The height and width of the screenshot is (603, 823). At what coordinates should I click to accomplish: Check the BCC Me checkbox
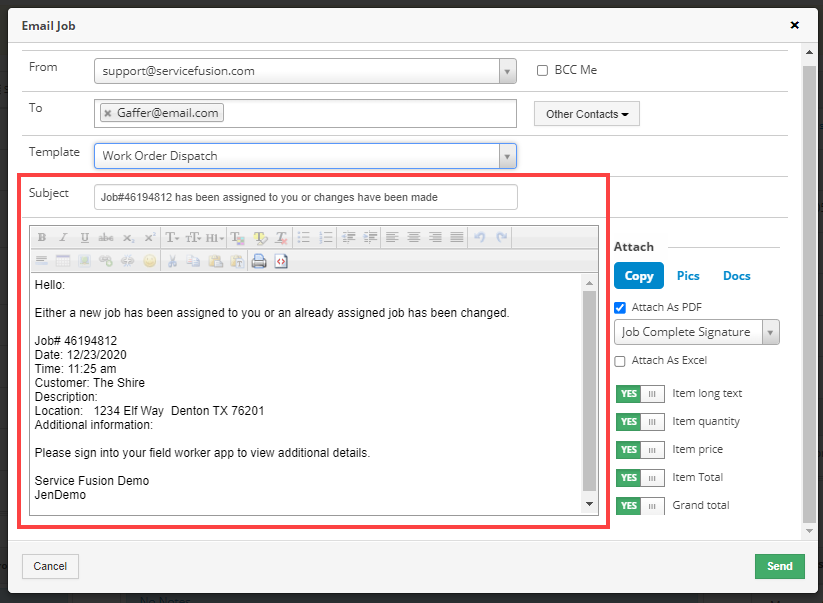542,70
